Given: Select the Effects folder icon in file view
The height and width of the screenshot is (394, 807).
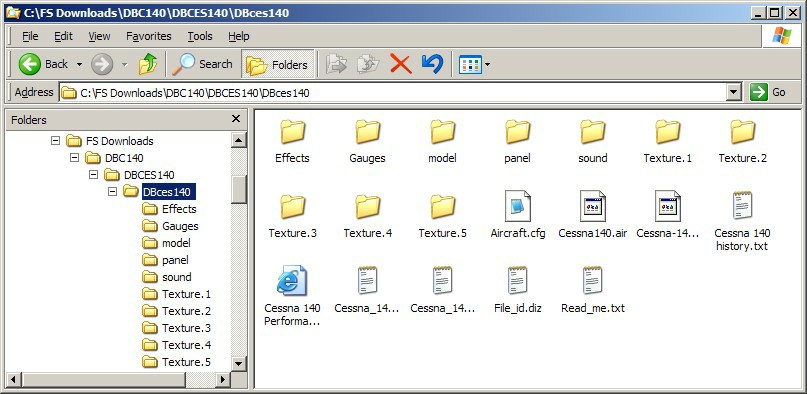Looking at the screenshot, I should pos(292,132).
